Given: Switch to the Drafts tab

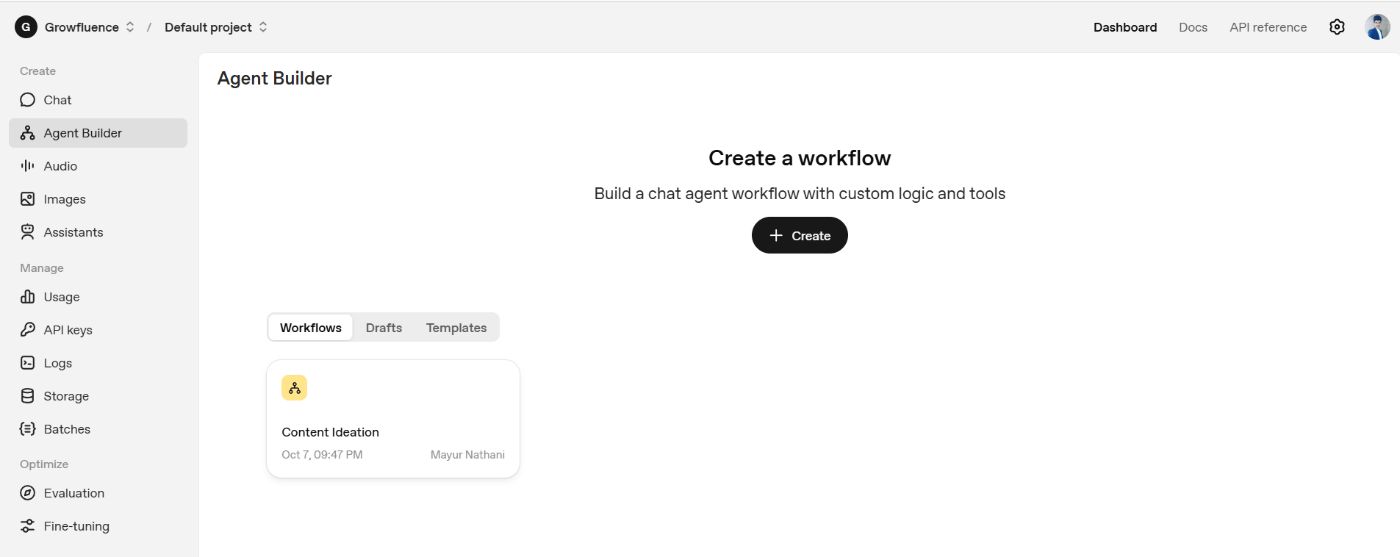Looking at the screenshot, I should [x=384, y=328].
